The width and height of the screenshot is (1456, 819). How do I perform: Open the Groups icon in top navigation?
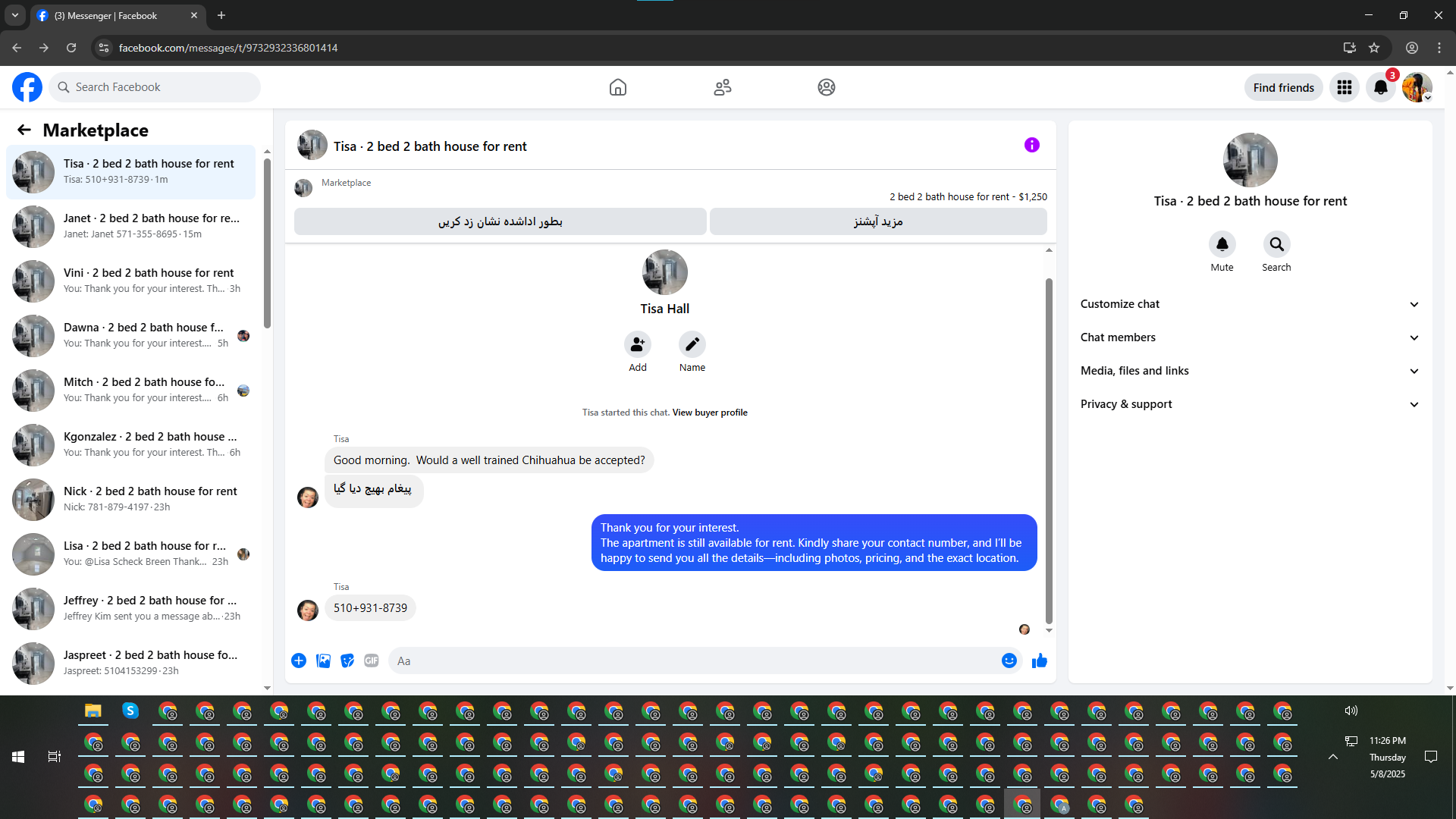click(827, 87)
